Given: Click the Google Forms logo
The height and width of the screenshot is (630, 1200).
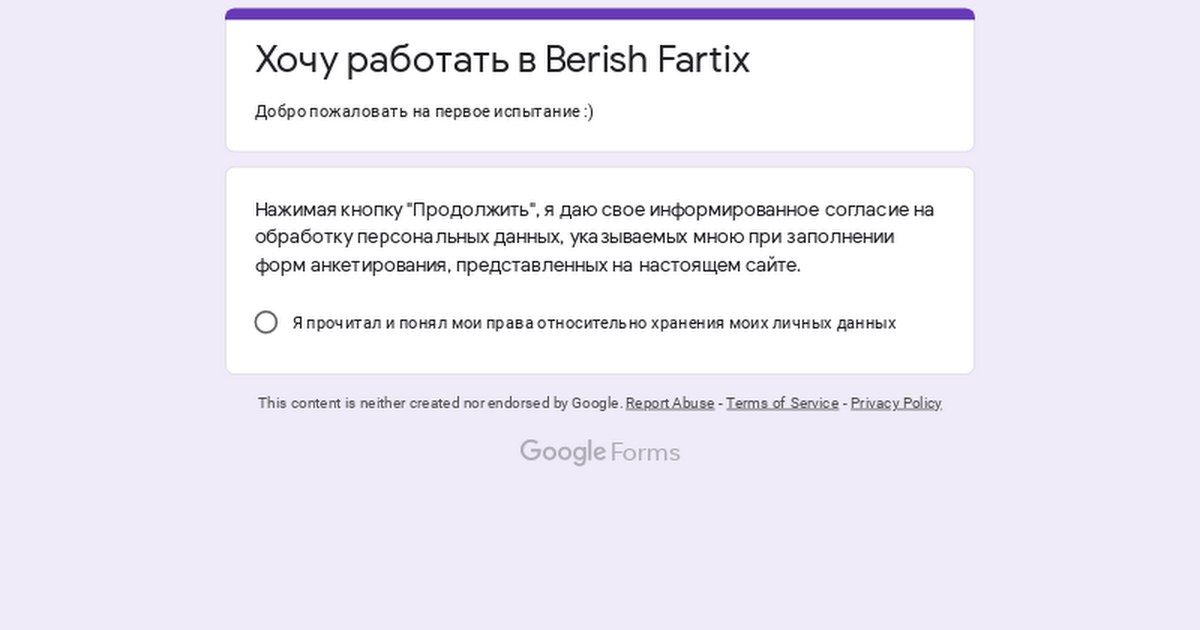Looking at the screenshot, I should pos(600,452).
